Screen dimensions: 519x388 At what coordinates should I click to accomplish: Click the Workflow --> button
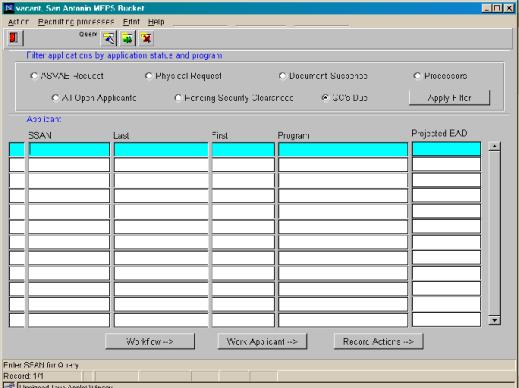[150, 341]
